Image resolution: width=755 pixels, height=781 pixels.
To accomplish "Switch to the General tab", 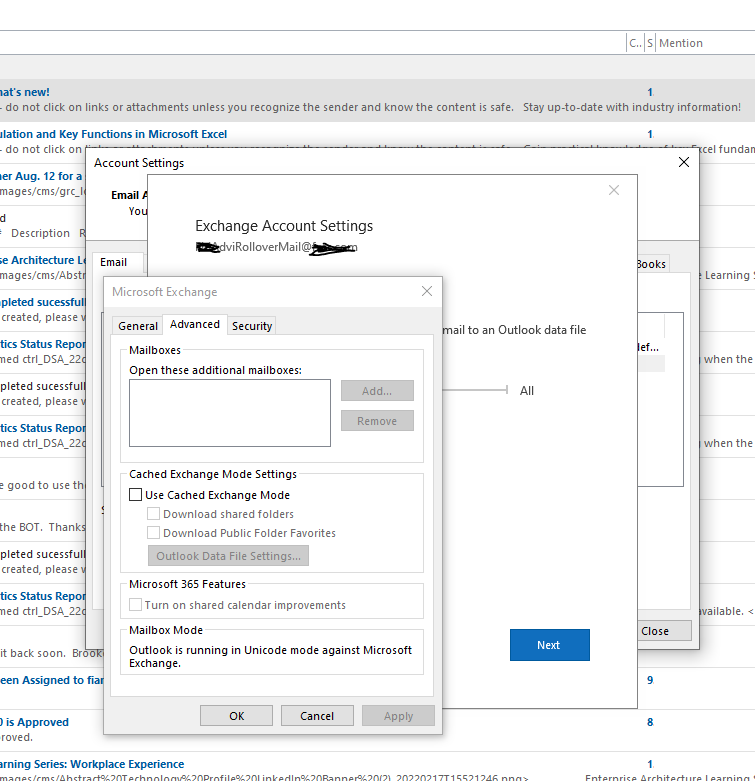I will point(138,326).
